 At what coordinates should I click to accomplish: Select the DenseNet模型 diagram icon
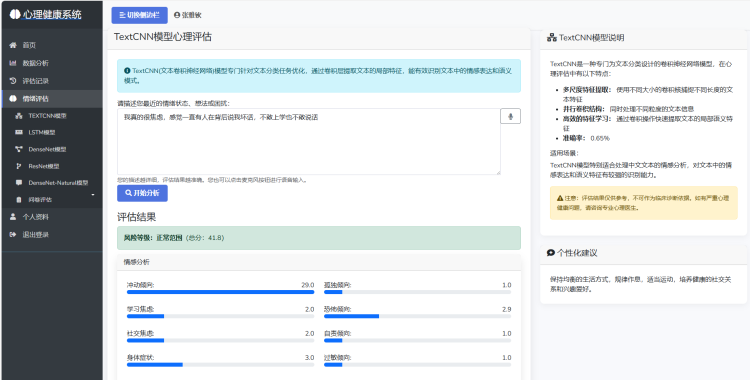[19, 149]
